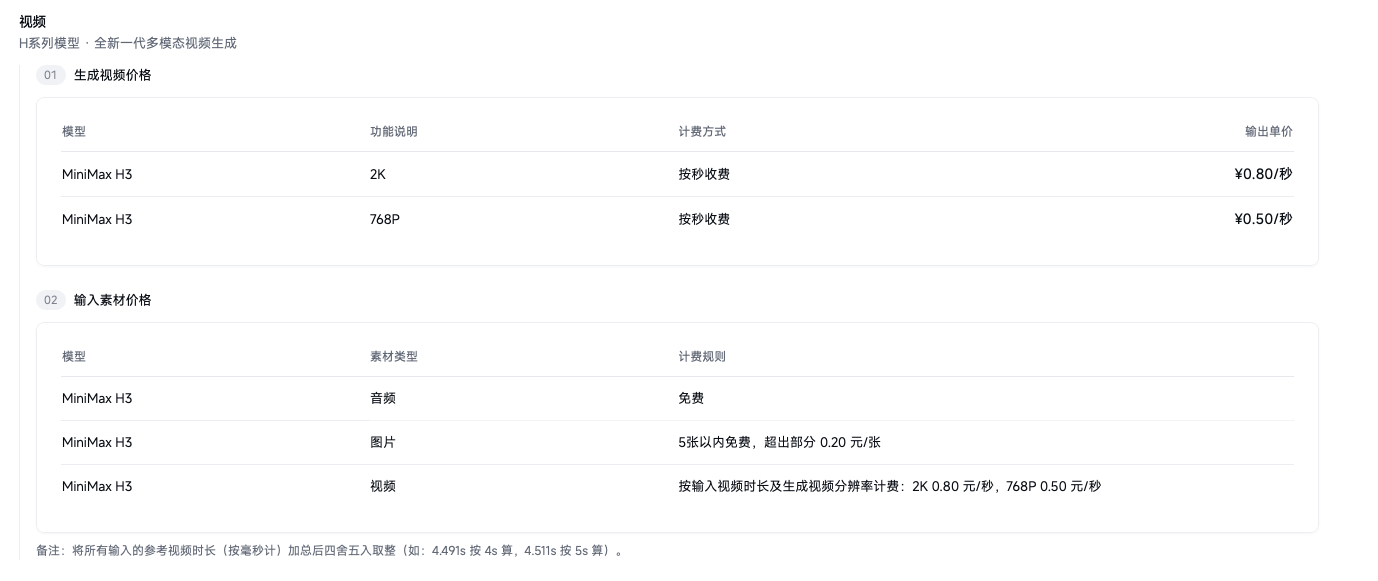Image resolution: width=1378 pixels, height=581 pixels.
Task: Click the 输出单价 column header
Action: [1268, 132]
